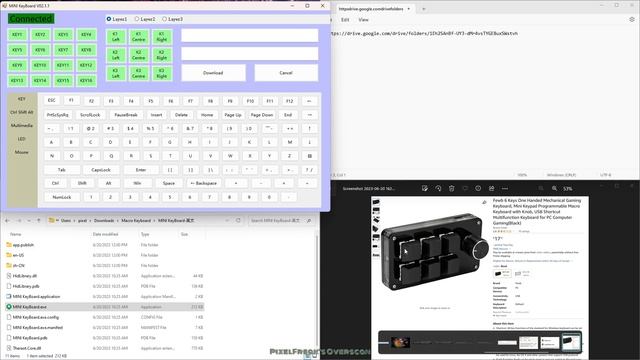This screenshot has height=360, width=640.
Task: Select the K1 Left knob button
Action: click(x=116, y=37)
